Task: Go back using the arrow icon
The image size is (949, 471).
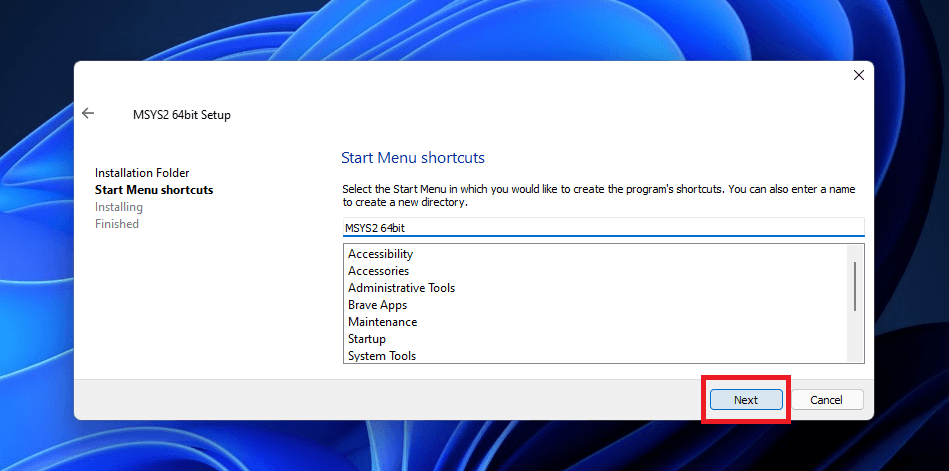Action: coord(88,113)
